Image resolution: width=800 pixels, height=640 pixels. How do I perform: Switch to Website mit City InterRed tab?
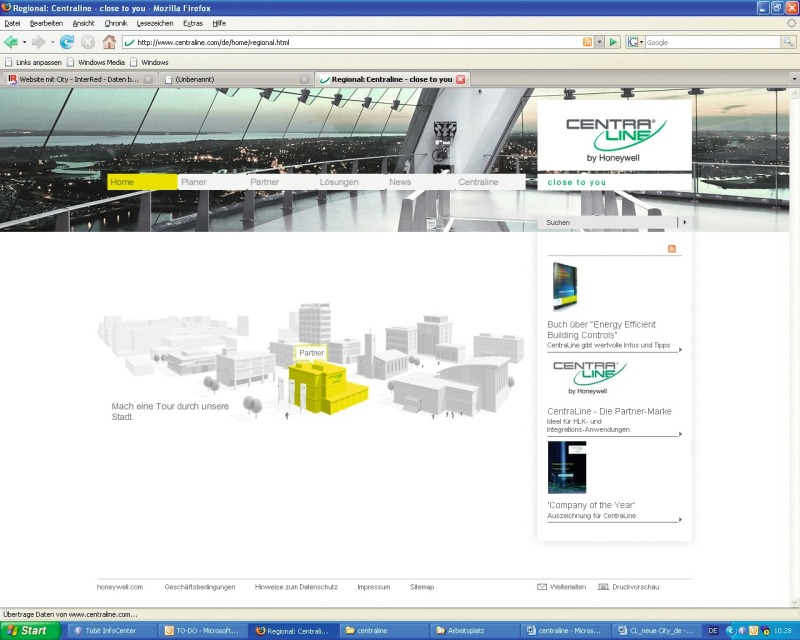coord(78,79)
